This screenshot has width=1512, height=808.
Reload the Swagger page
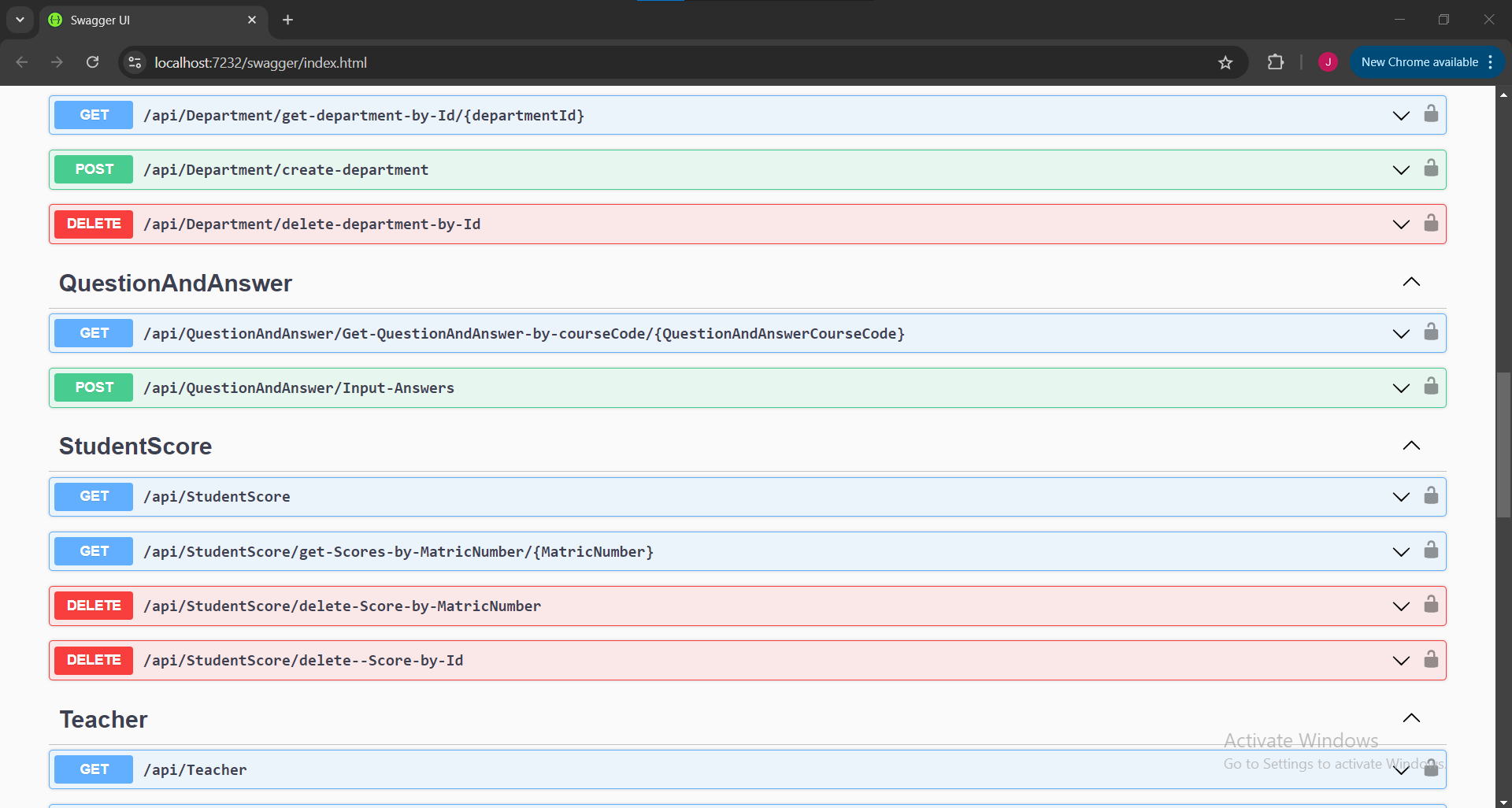(92, 62)
